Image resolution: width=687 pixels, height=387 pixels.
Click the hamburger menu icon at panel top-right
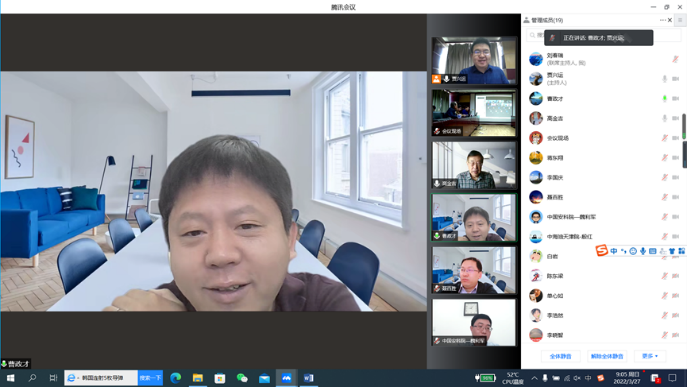(x=680, y=20)
